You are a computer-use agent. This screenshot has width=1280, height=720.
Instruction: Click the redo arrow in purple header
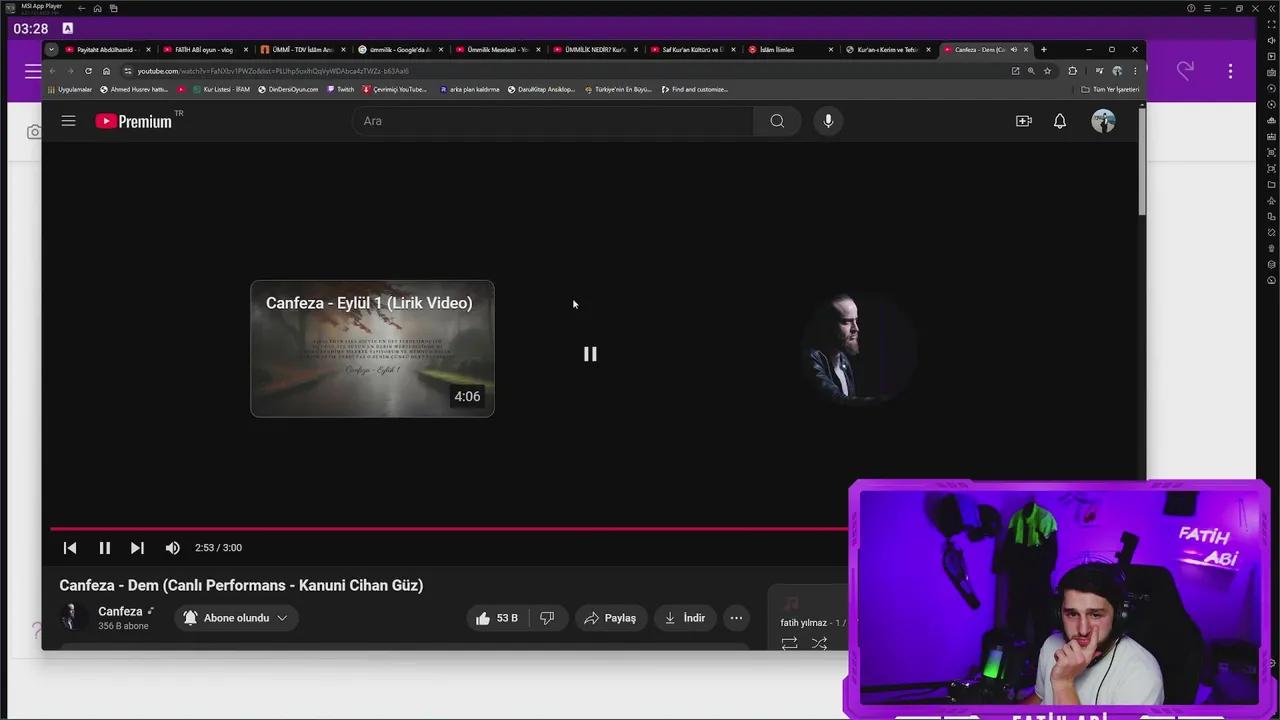pyautogui.click(x=1185, y=71)
